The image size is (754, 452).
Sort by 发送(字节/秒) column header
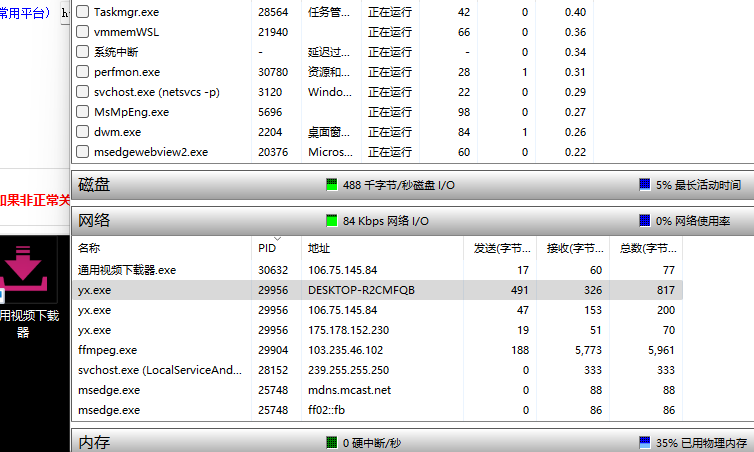coord(502,248)
